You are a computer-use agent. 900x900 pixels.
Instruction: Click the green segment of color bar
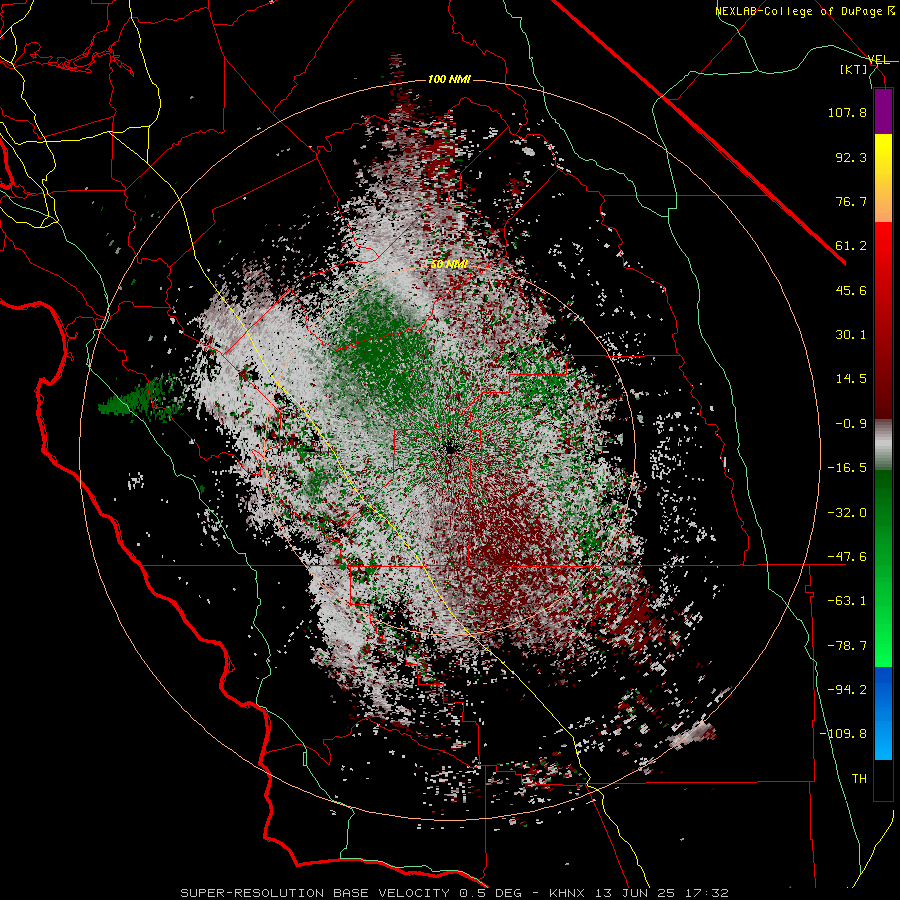(x=883, y=568)
